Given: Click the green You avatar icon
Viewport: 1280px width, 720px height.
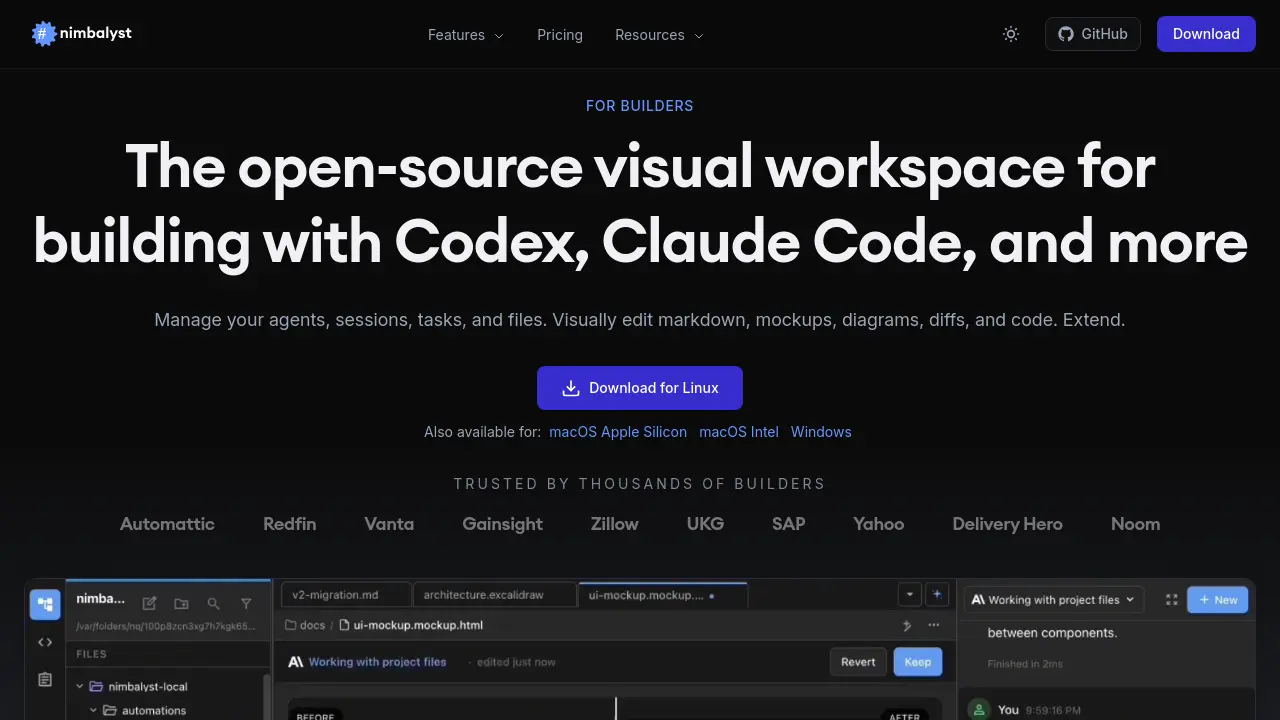Looking at the screenshot, I should coord(980,709).
